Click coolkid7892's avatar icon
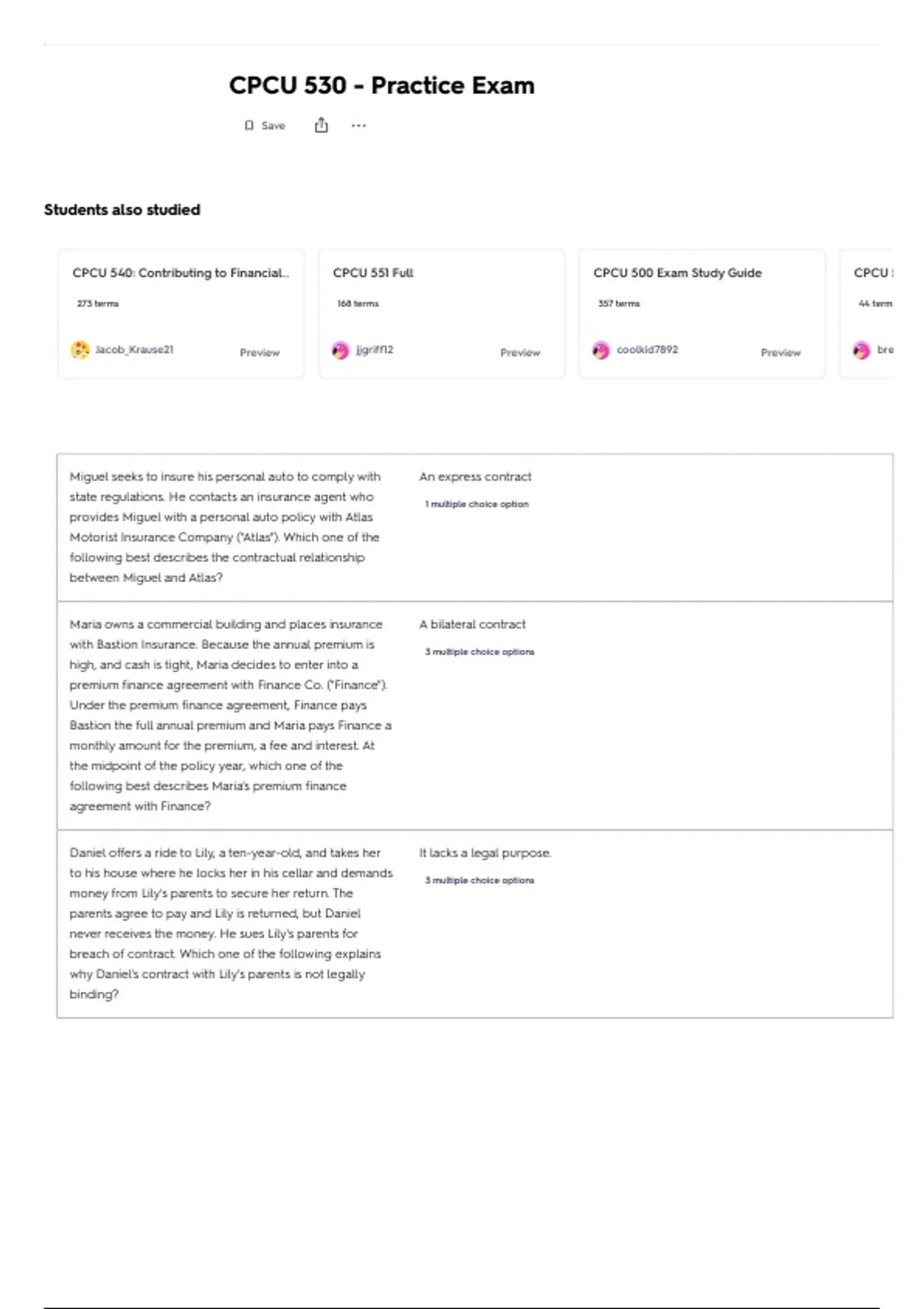 pyautogui.click(x=601, y=350)
